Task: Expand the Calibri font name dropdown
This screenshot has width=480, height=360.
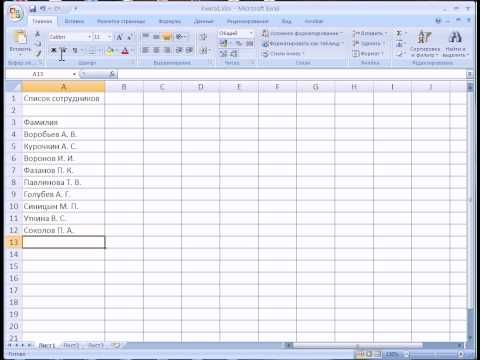Action: point(90,37)
